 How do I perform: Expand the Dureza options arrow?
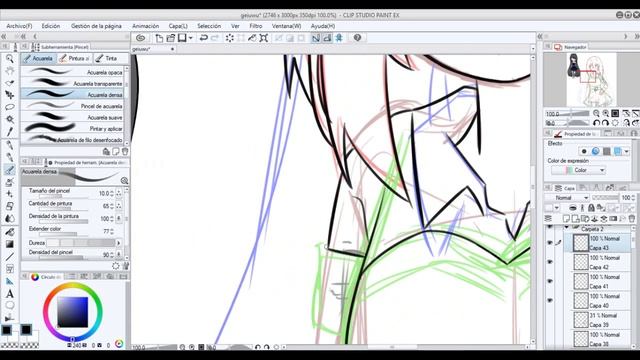coord(119,243)
